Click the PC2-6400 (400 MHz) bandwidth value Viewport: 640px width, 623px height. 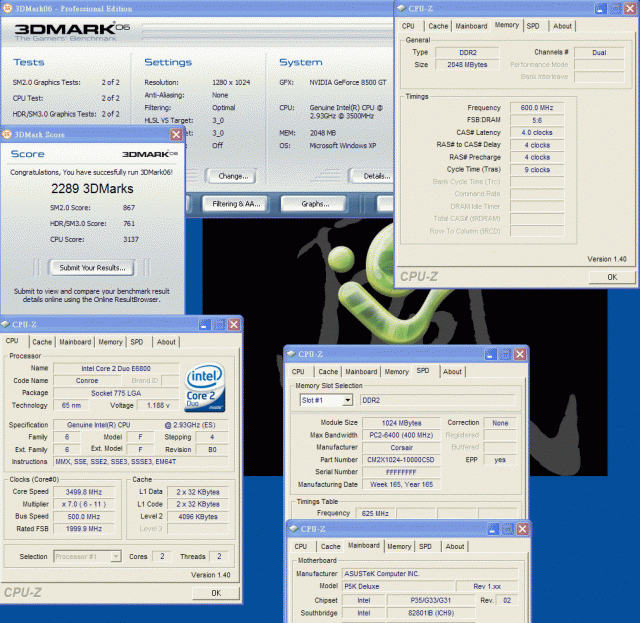point(401,435)
